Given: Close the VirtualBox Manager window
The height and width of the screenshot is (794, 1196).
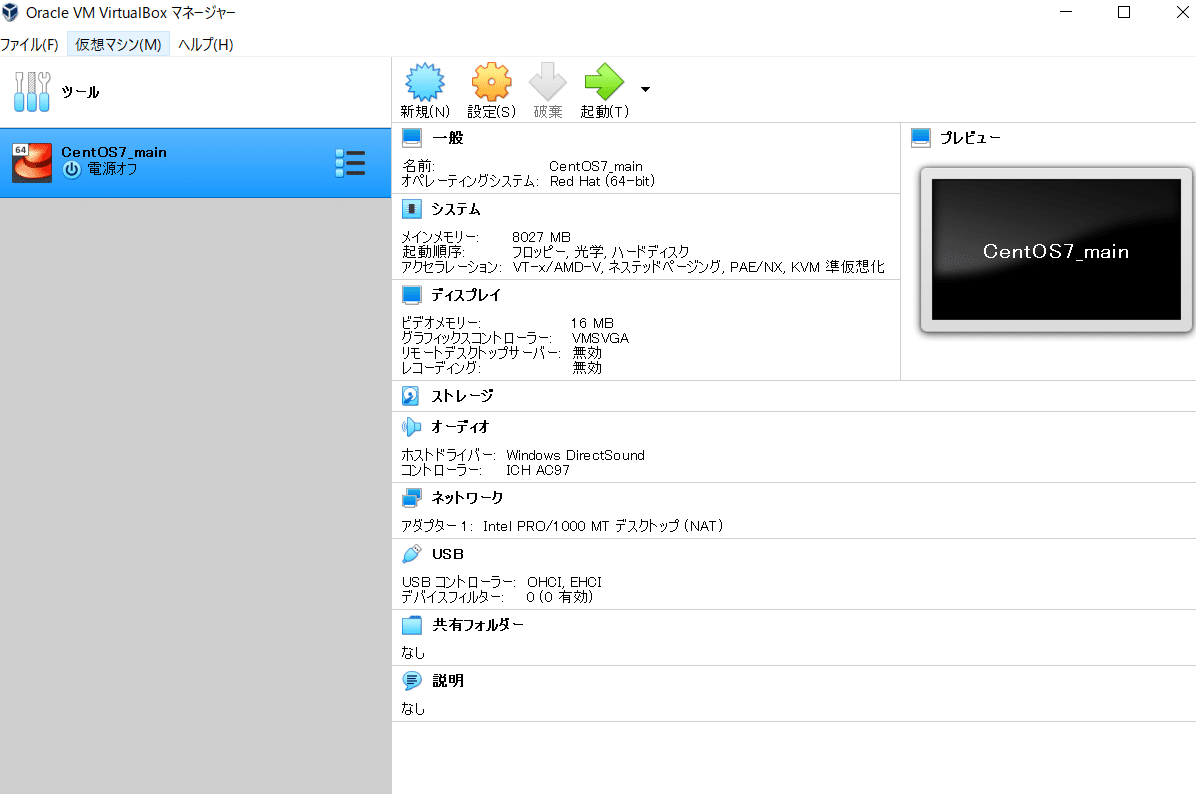Looking at the screenshot, I should 1182,12.
